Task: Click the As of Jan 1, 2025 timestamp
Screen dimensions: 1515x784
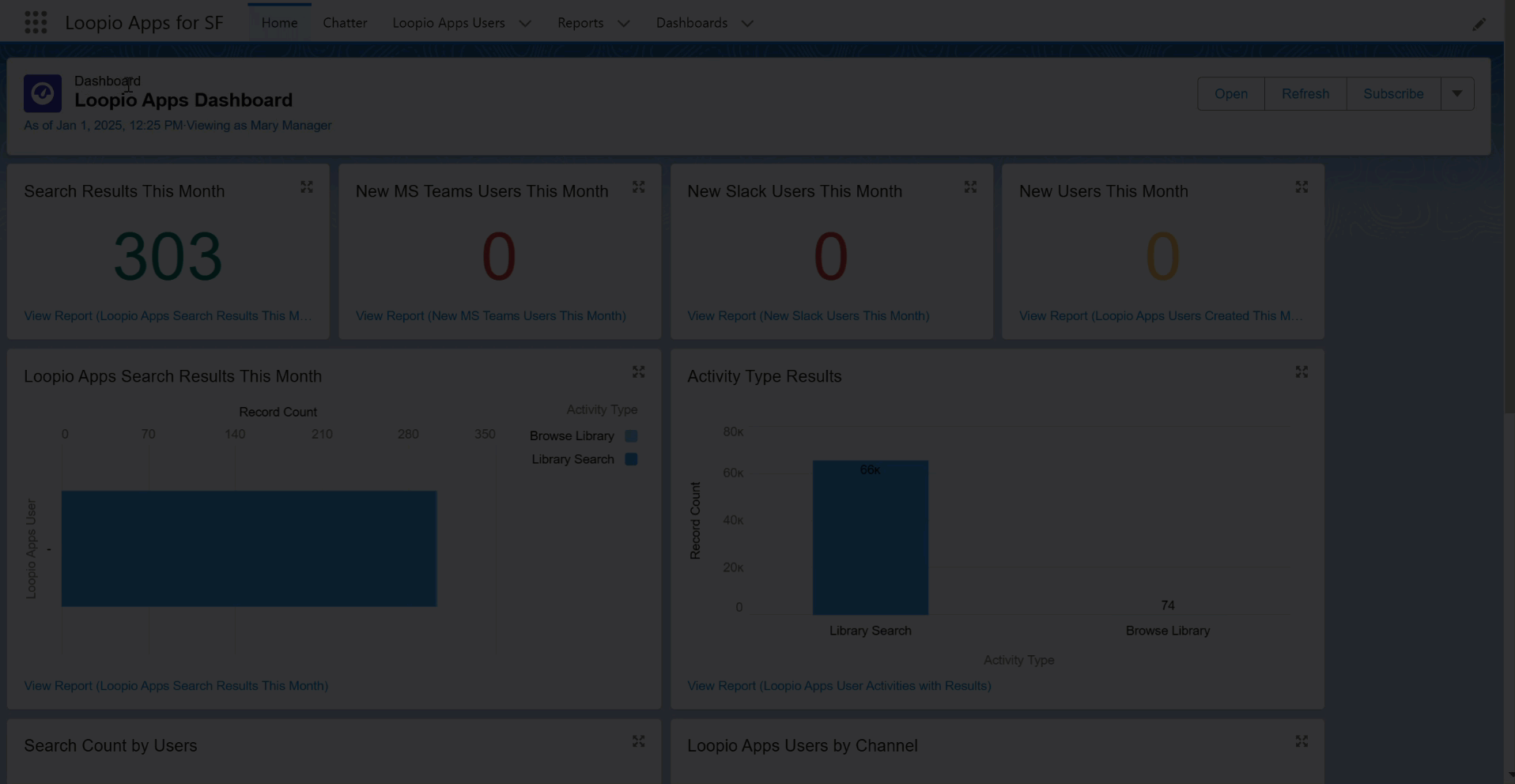Action: (103, 125)
